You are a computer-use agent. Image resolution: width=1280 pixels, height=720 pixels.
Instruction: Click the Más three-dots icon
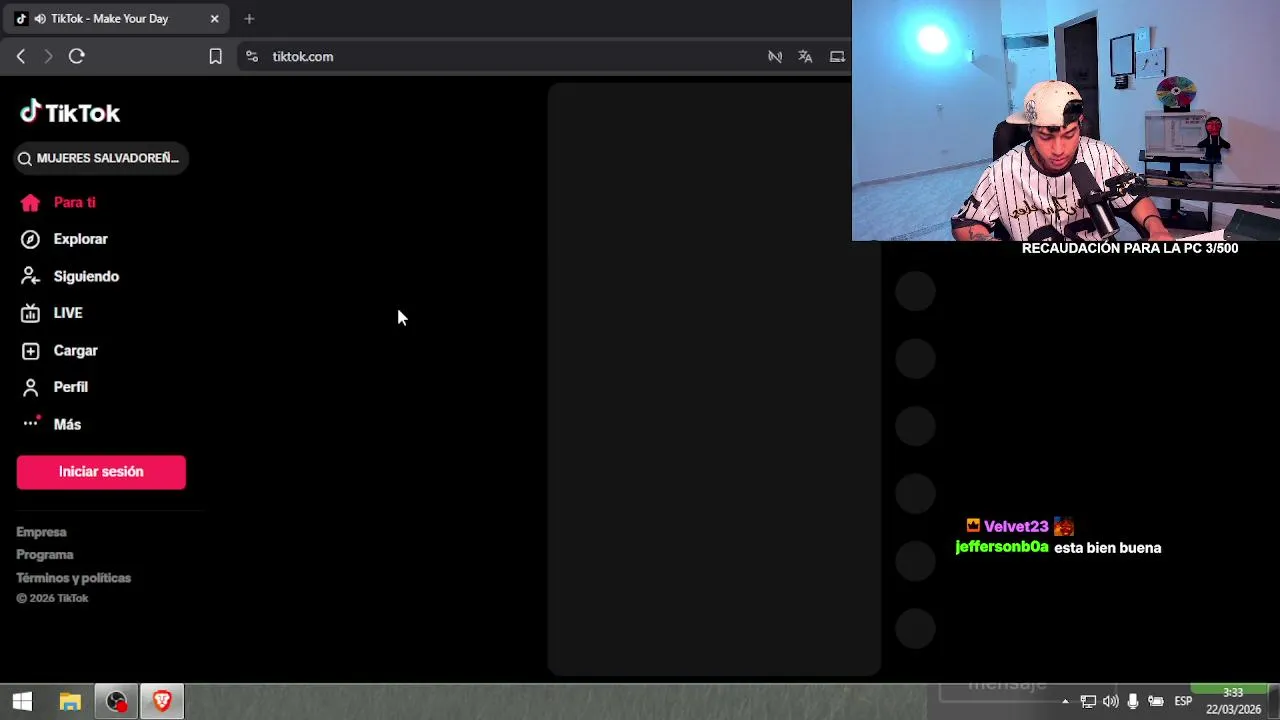click(x=31, y=423)
